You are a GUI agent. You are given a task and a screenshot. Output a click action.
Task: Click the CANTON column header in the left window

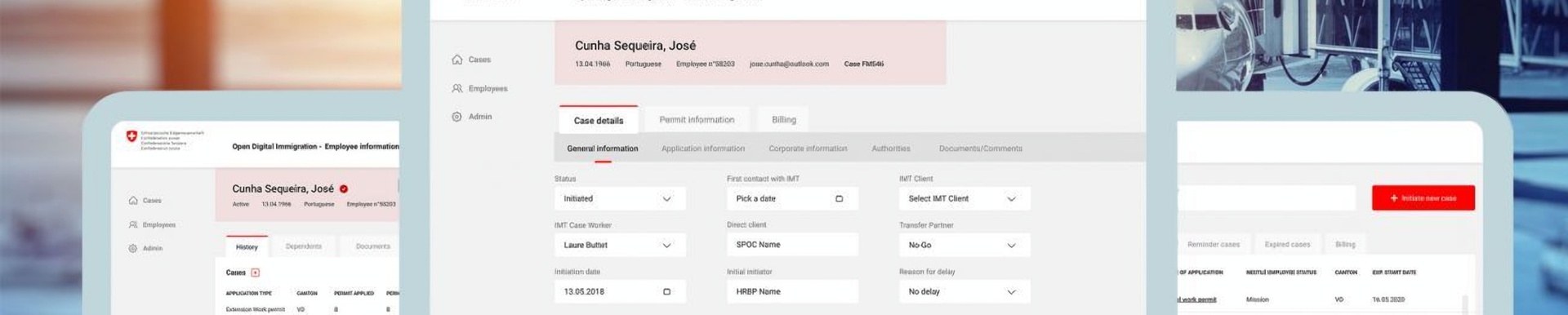[x=307, y=293]
